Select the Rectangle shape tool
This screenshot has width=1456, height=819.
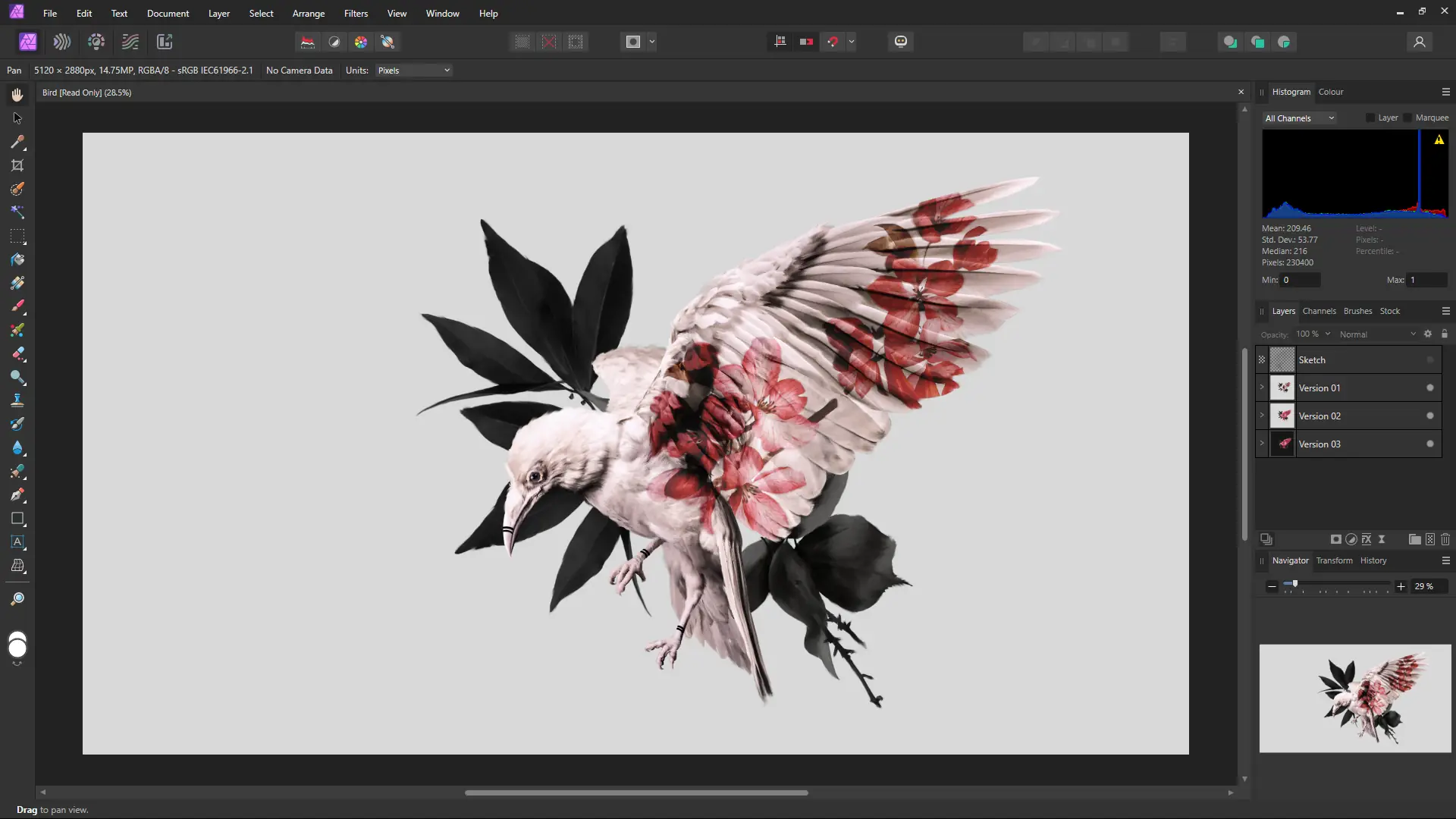[x=17, y=519]
